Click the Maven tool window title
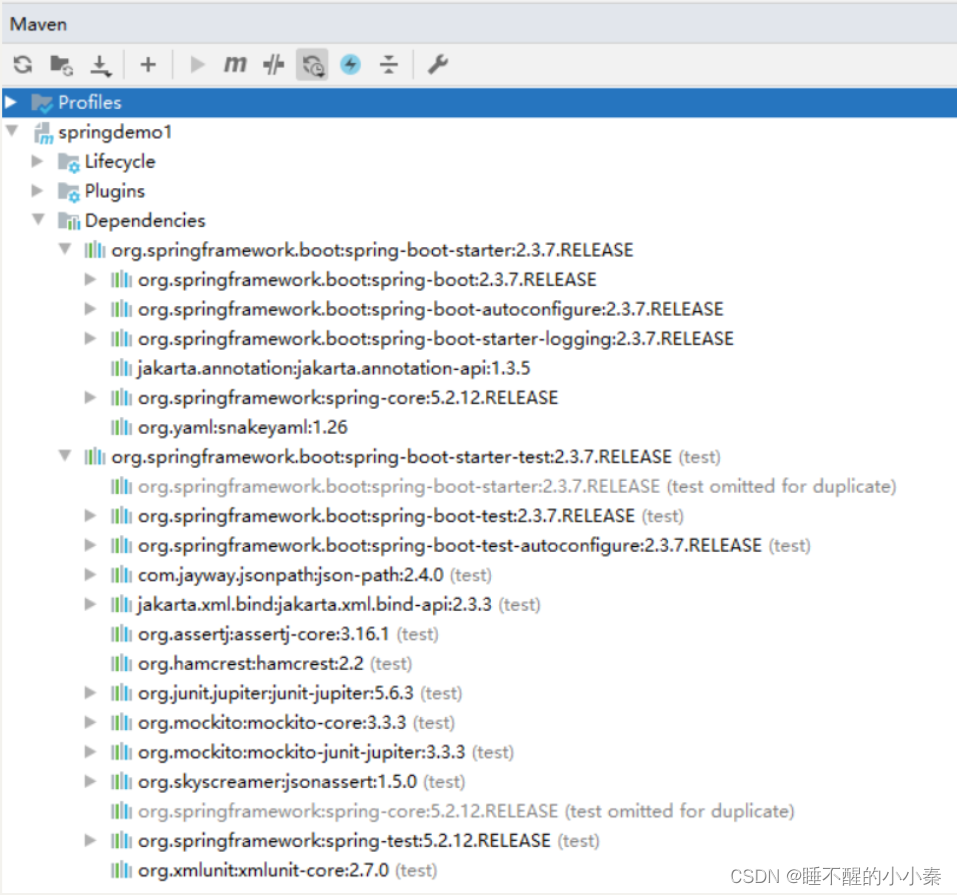 38,24
